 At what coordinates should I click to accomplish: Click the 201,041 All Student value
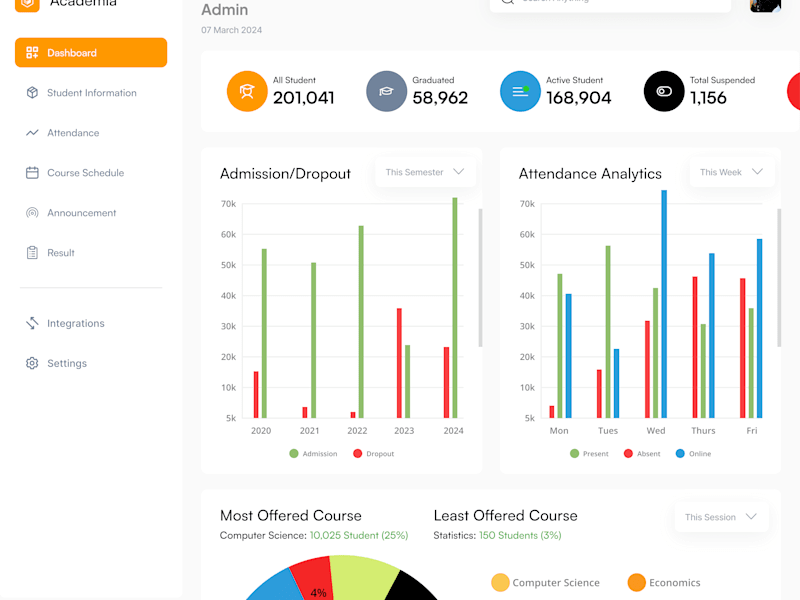(304, 97)
